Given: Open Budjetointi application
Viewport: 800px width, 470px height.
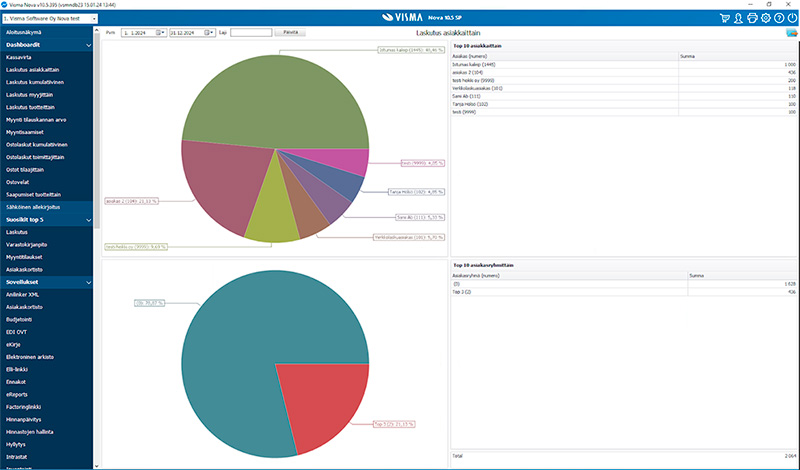Looking at the screenshot, I should click(19, 319).
